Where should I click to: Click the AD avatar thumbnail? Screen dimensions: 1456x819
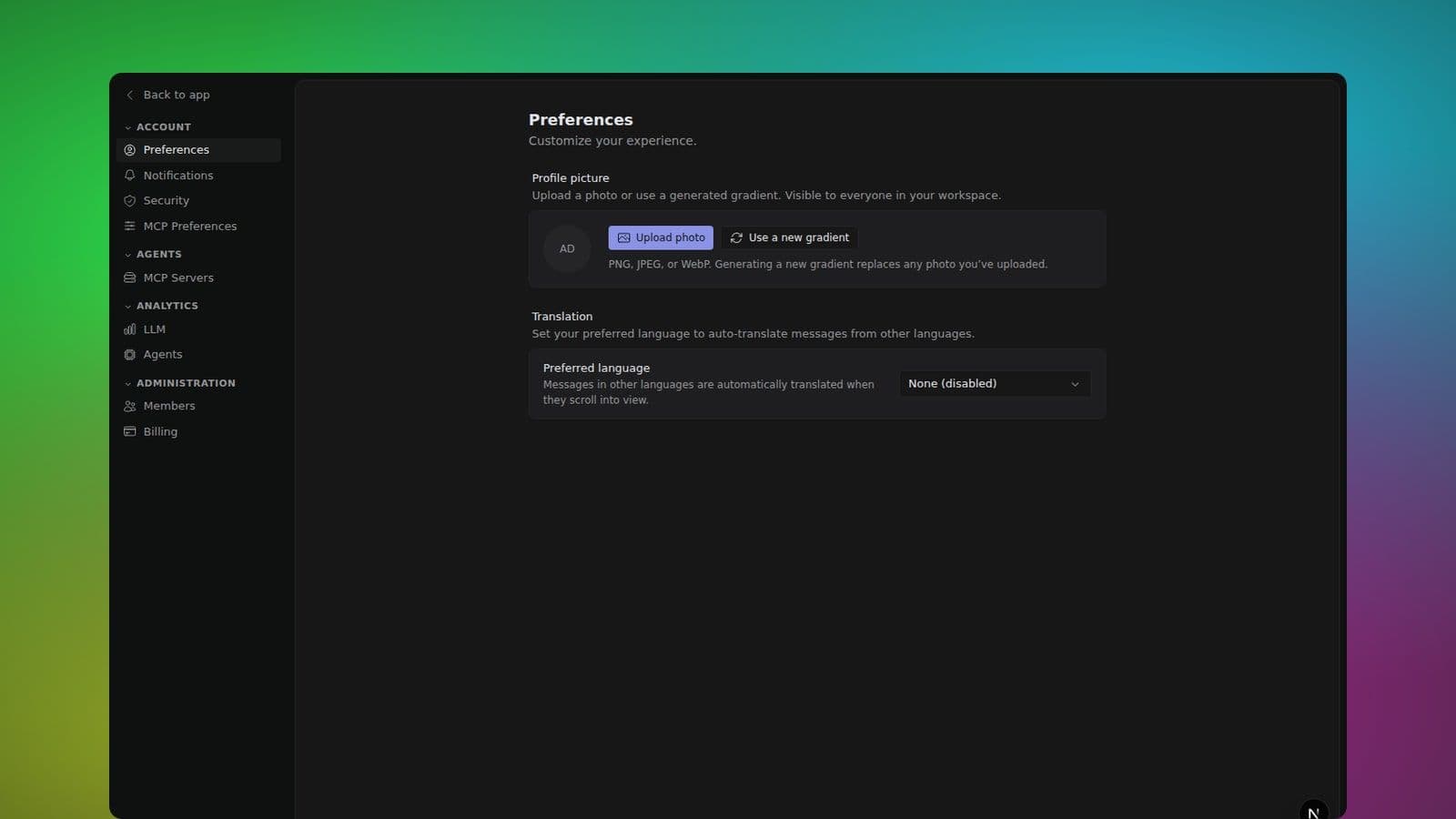pos(567,249)
